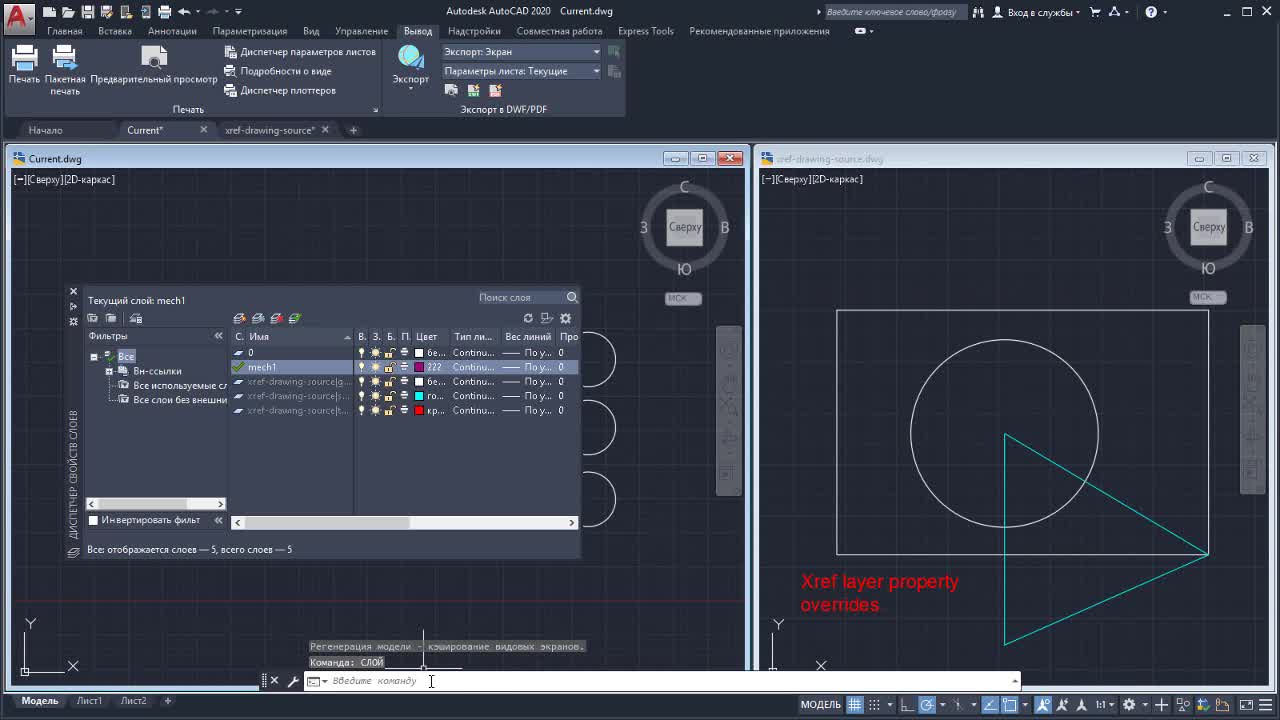Open Express Tools ribbon tab

click(646, 31)
